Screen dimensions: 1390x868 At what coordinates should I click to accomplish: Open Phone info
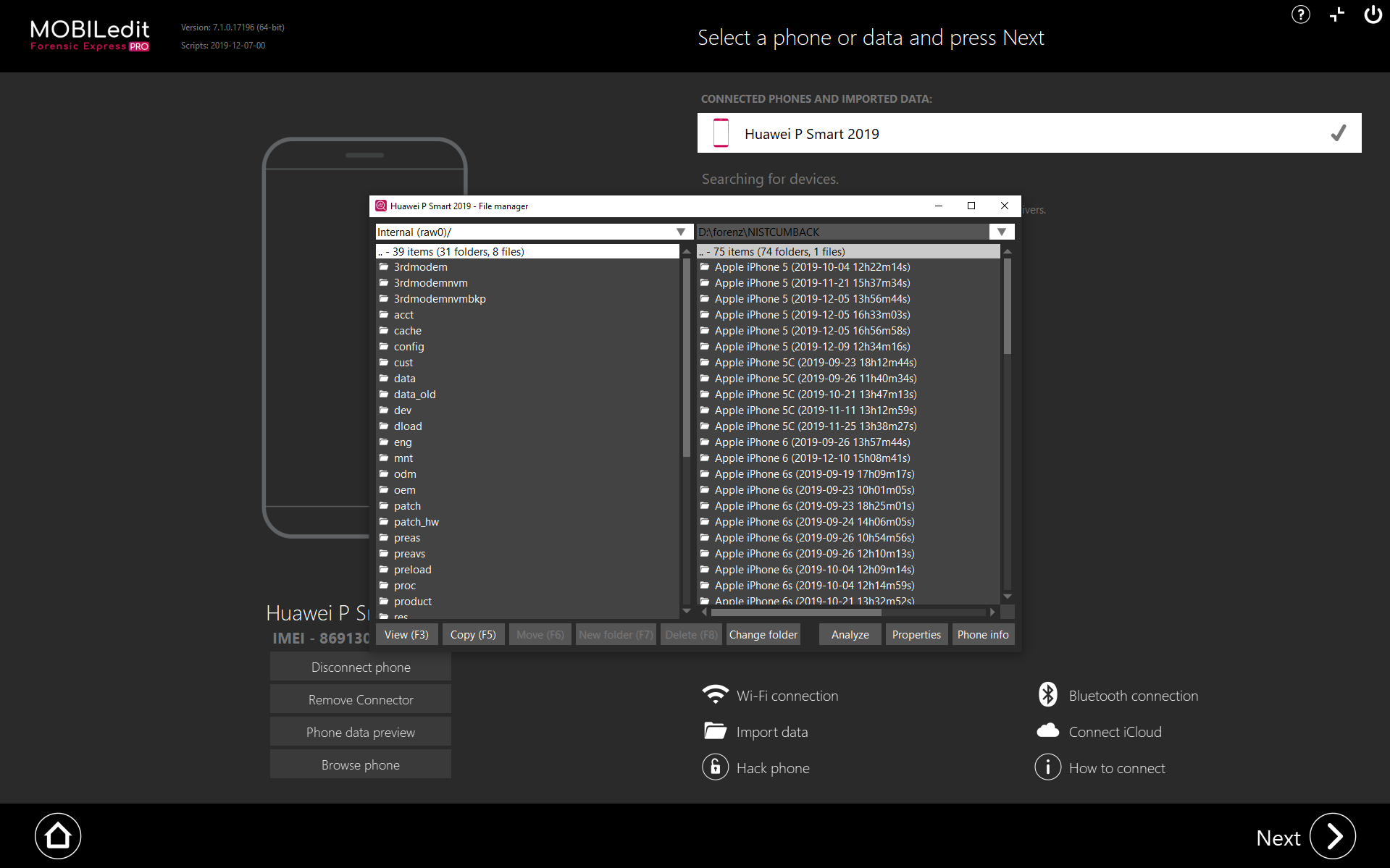click(983, 634)
